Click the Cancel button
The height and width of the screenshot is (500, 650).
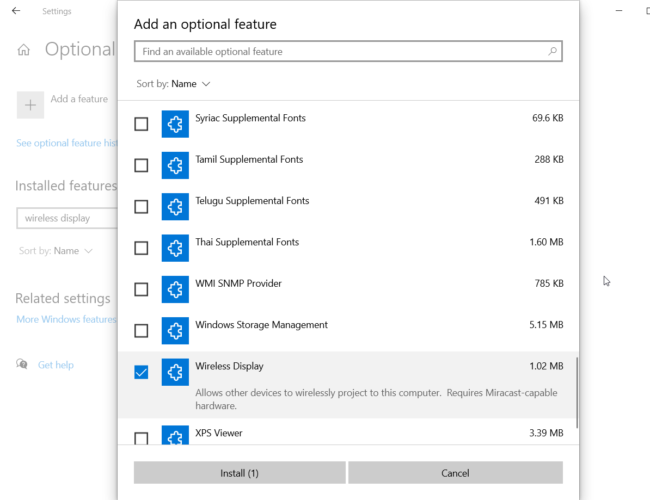pos(456,473)
